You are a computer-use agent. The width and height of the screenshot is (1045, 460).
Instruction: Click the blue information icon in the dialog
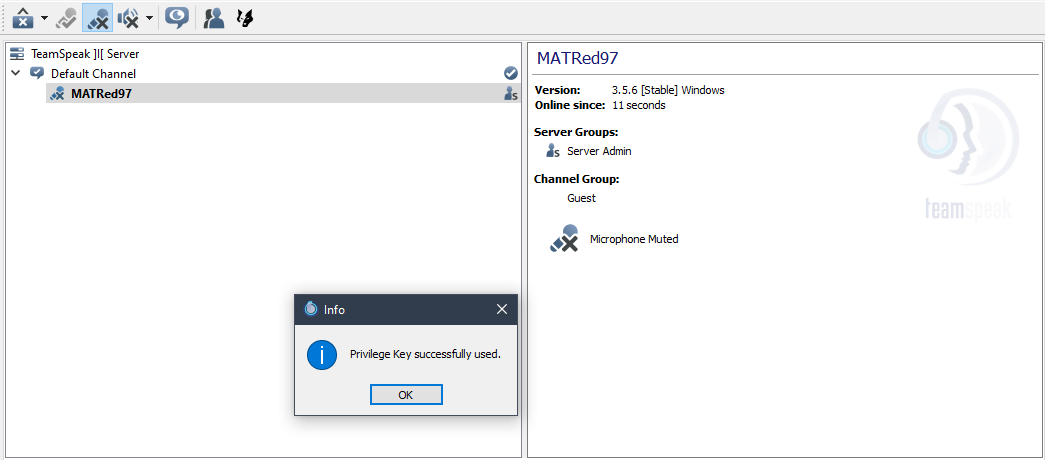(x=321, y=355)
